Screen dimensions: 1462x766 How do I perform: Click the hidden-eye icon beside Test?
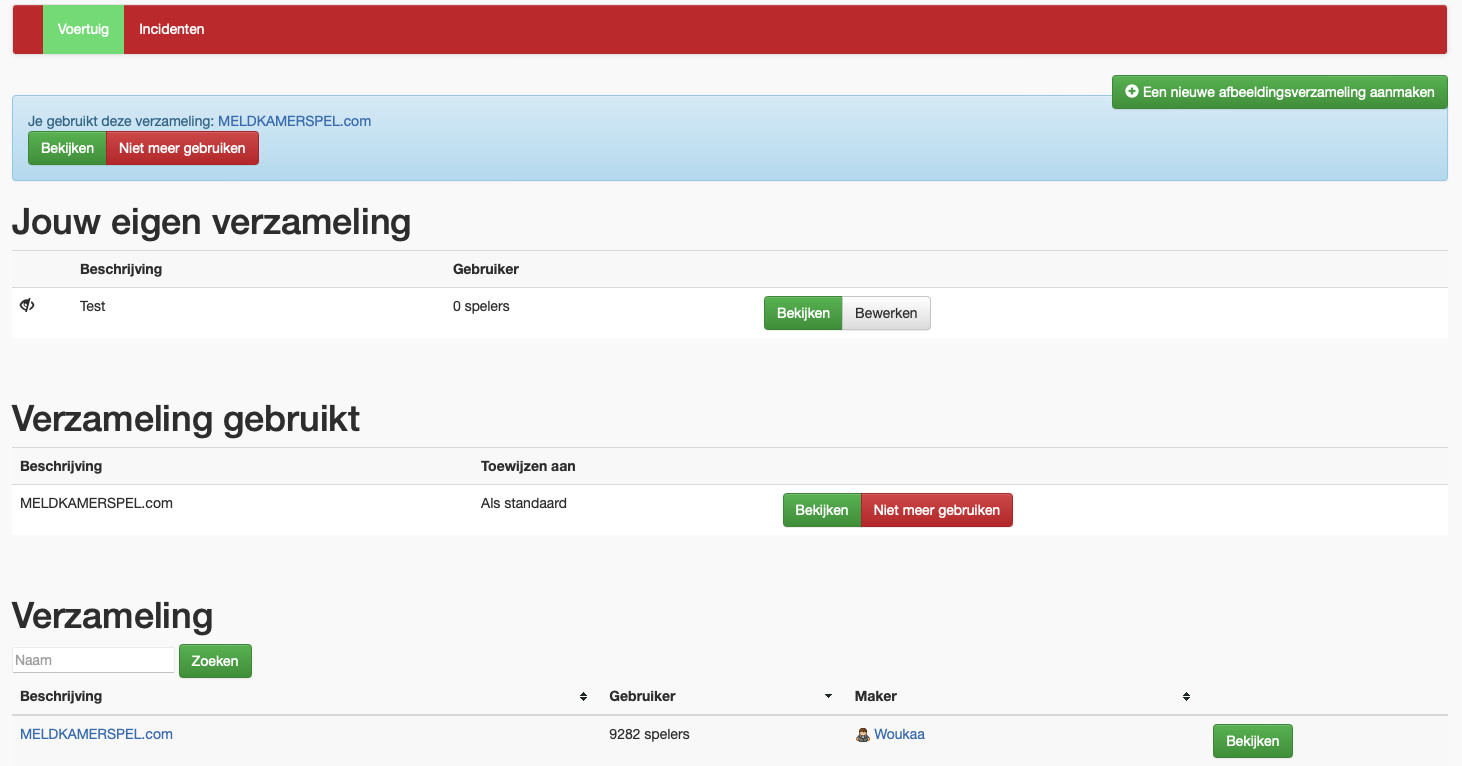click(x=28, y=306)
